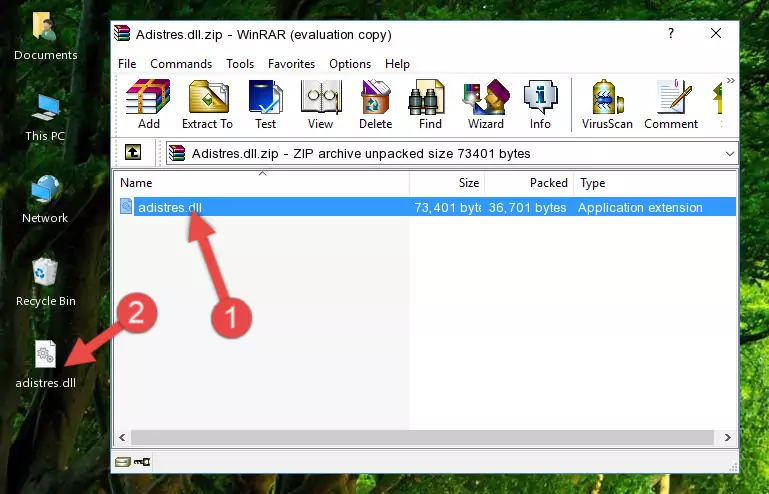Screen dimensions: 769x494
Task: Click the Delete toolbar icon
Action: [376, 104]
